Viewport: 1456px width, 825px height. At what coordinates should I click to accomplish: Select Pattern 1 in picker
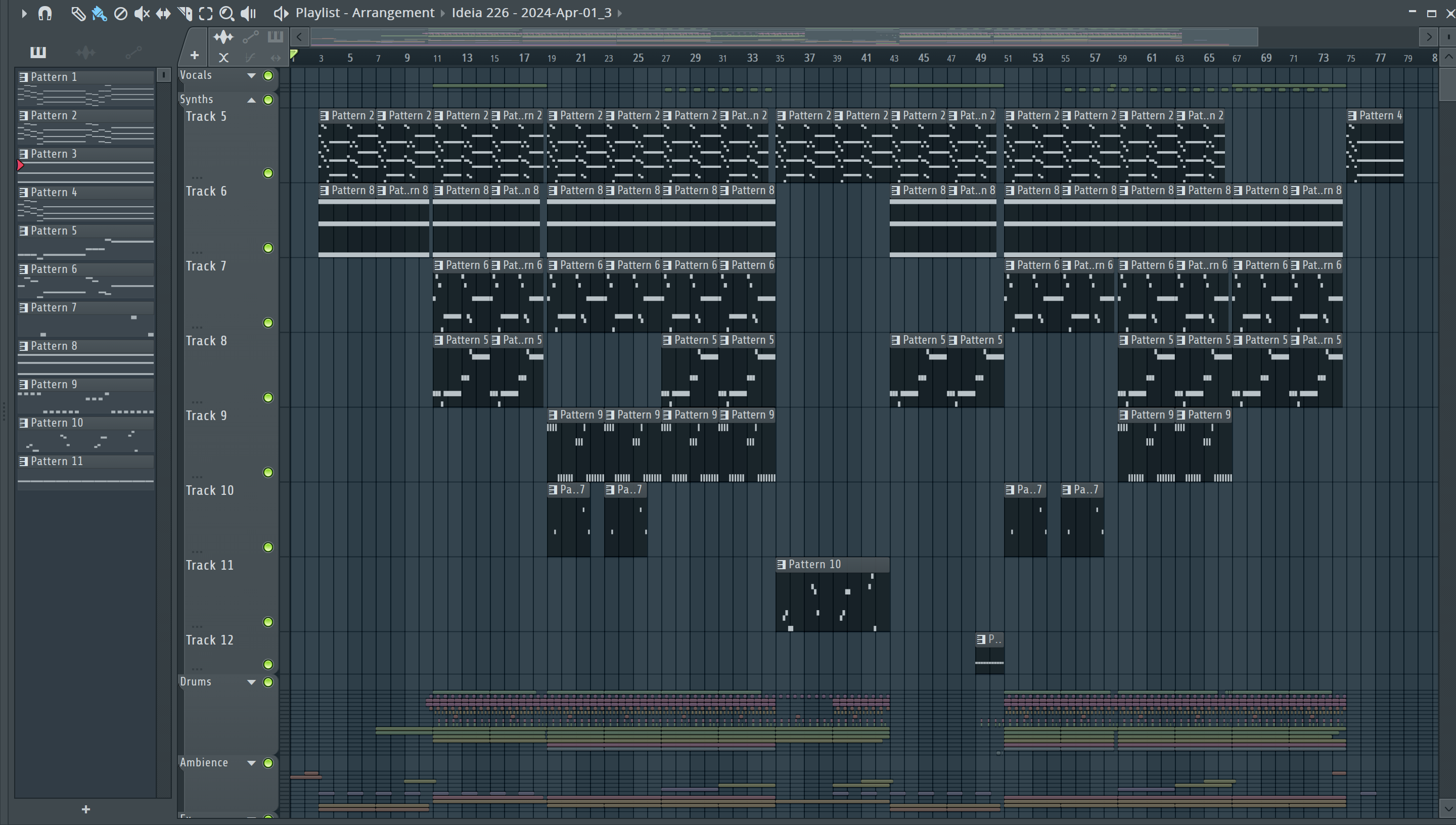(85, 76)
